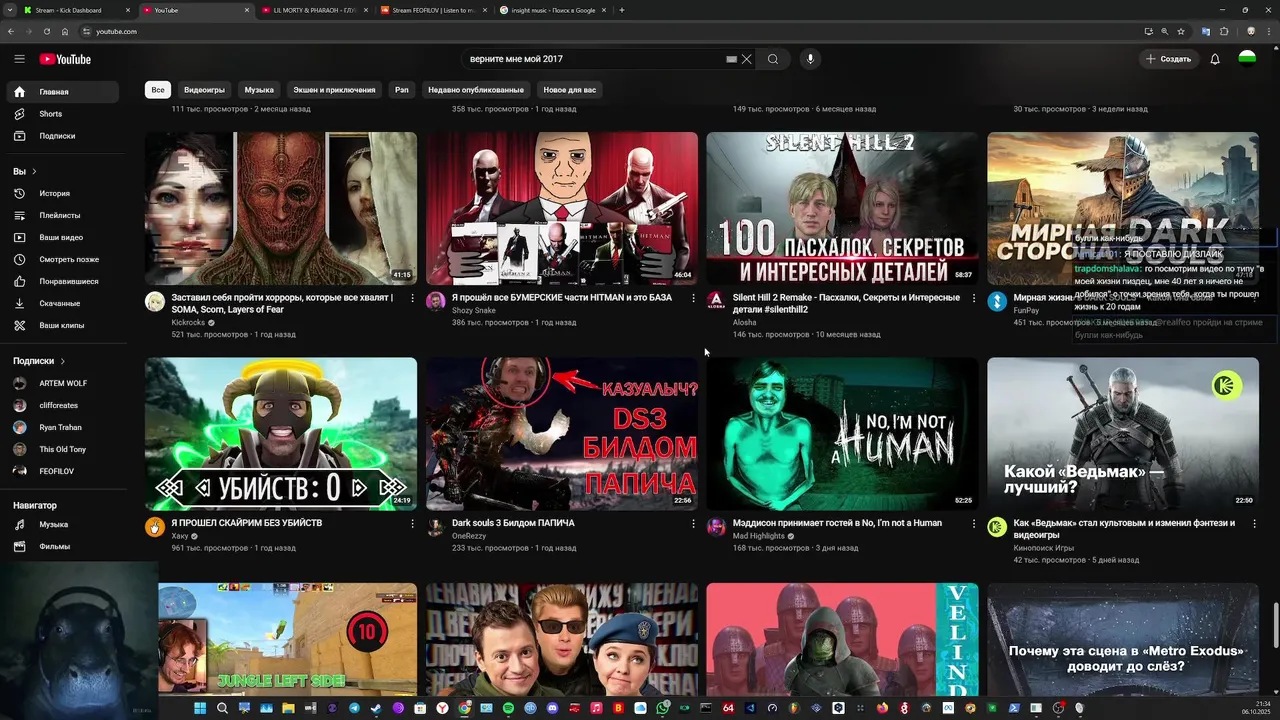Open История in sidebar
This screenshot has width=1280, height=720.
62,193
